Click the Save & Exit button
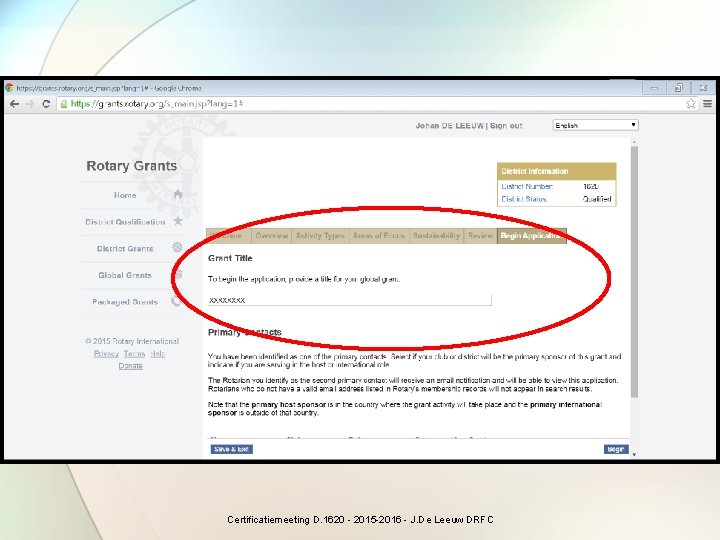 tap(231, 449)
